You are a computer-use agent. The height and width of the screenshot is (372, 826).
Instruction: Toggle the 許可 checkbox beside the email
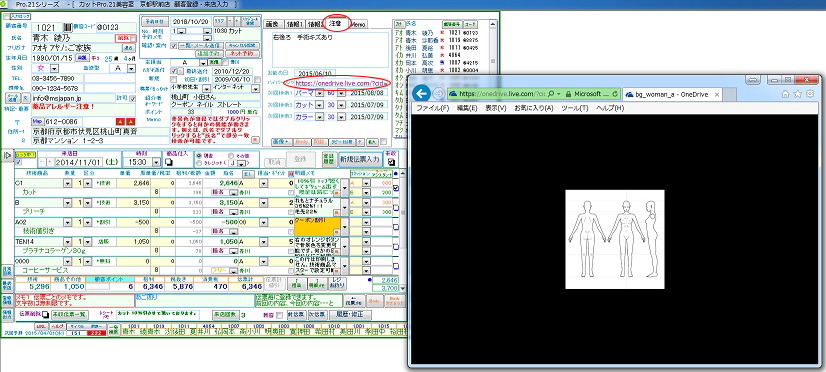coord(132,99)
